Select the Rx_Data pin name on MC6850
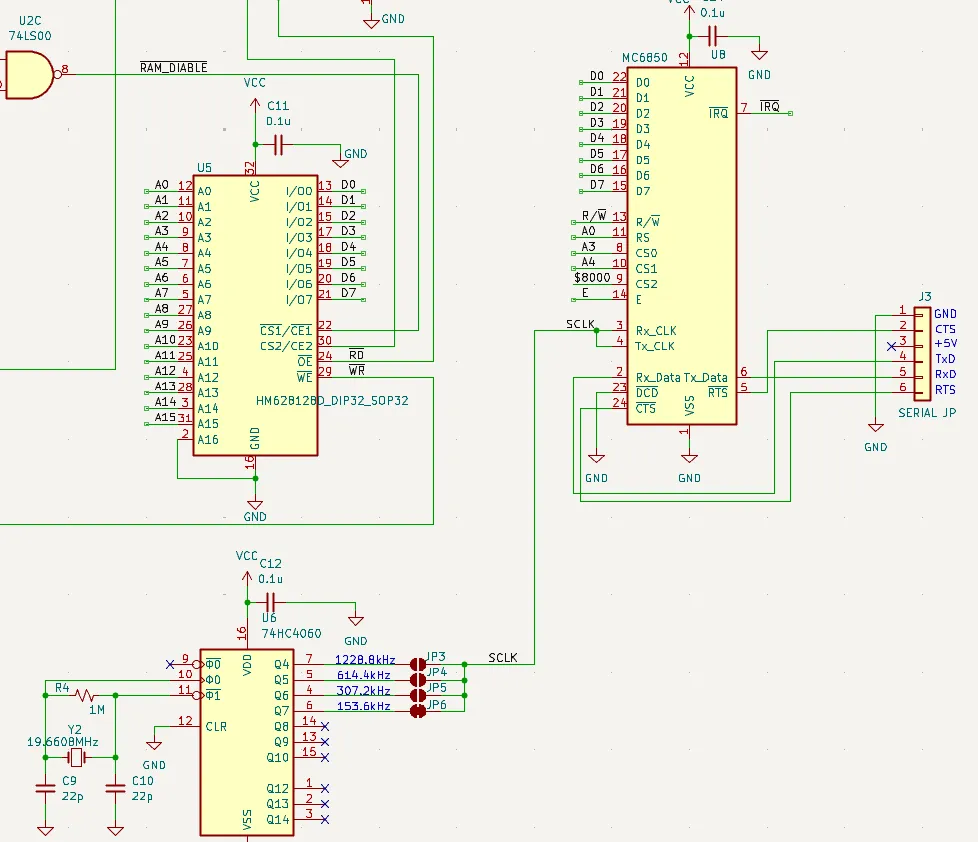The image size is (978, 842). [658, 378]
